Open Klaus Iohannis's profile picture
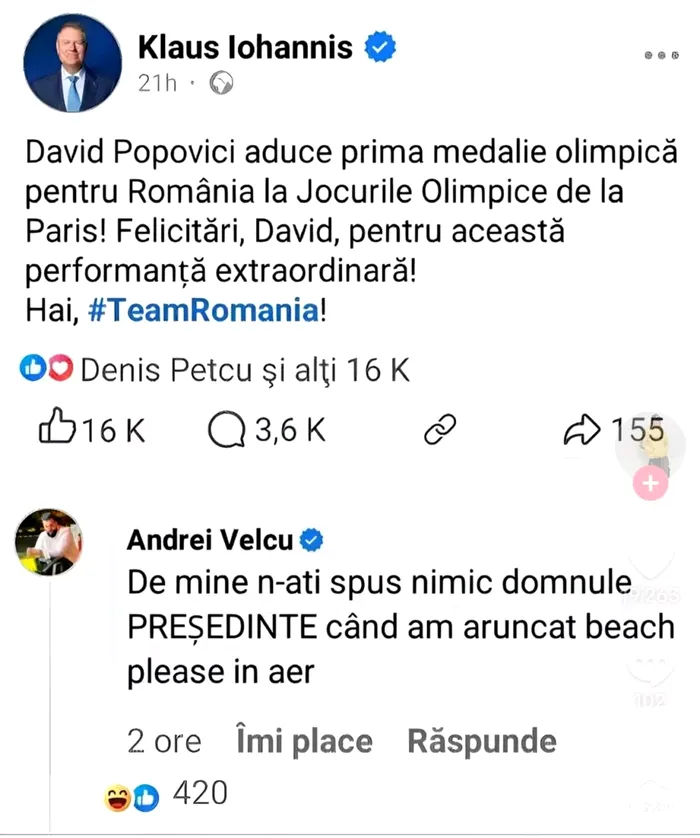This screenshot has width=700, height=838. click(71, 62)
